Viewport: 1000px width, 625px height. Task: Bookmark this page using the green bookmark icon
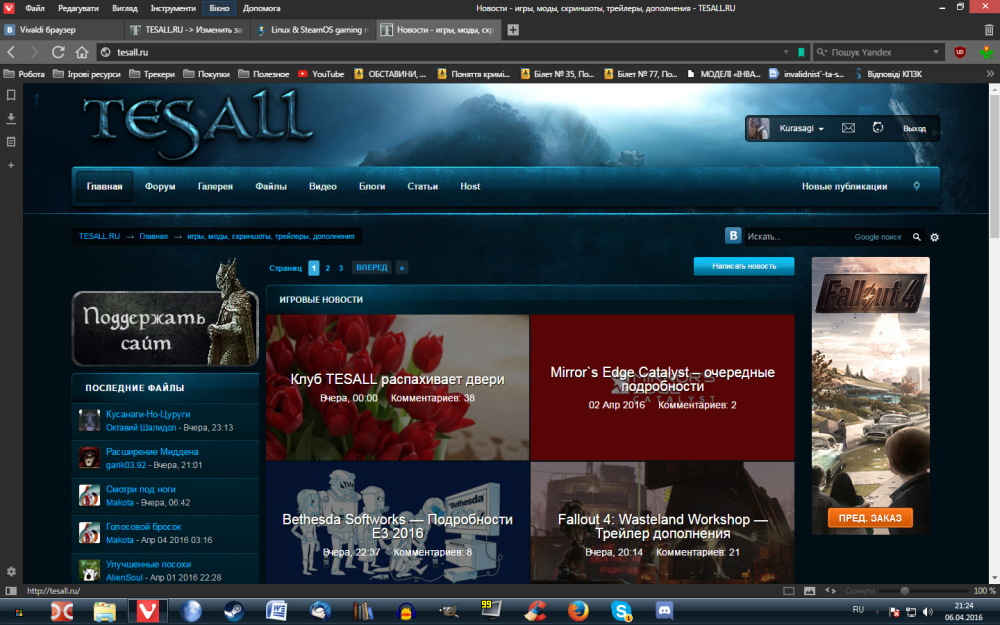point(801,52)
